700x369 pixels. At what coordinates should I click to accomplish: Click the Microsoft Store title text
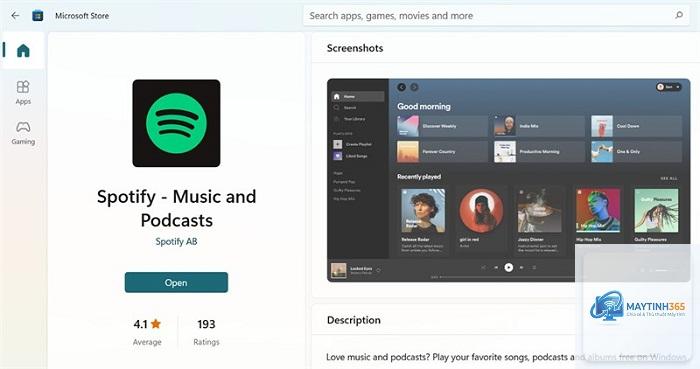82,16
